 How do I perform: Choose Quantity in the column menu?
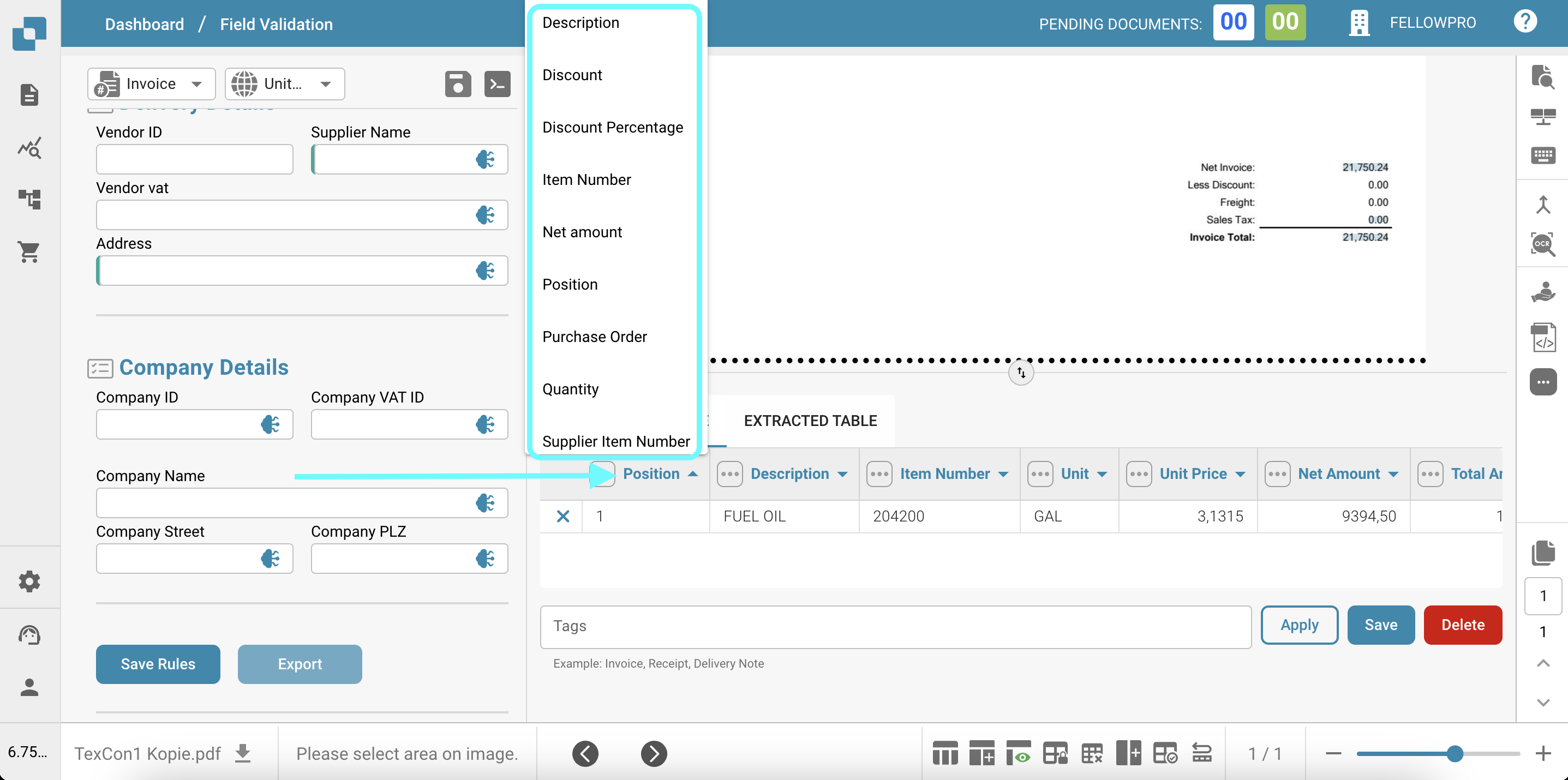point(570,389)
